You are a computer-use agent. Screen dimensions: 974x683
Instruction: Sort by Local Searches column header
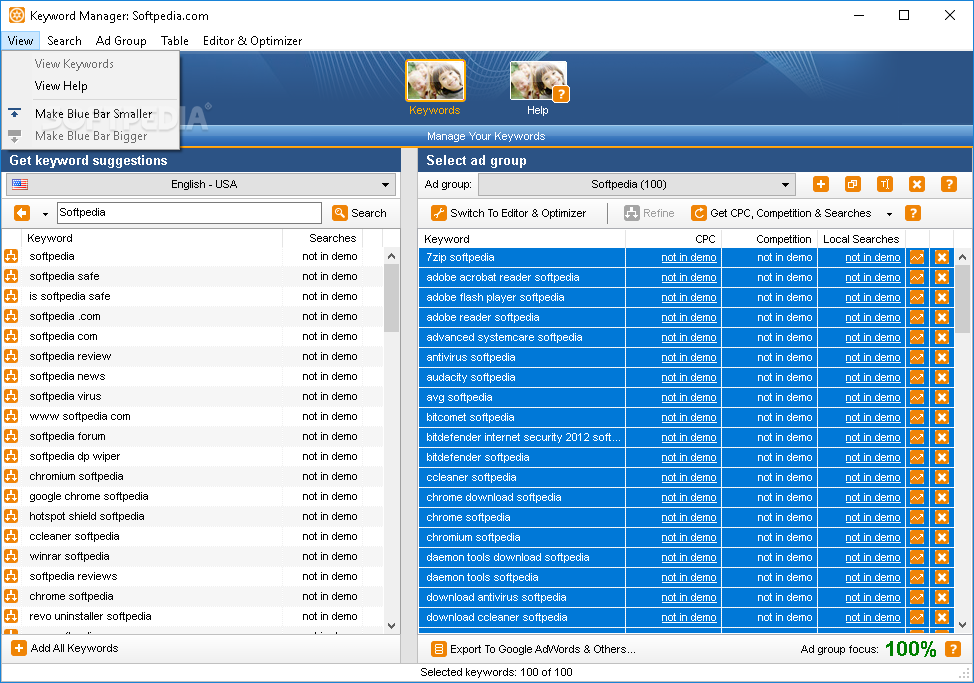point(861,239)
